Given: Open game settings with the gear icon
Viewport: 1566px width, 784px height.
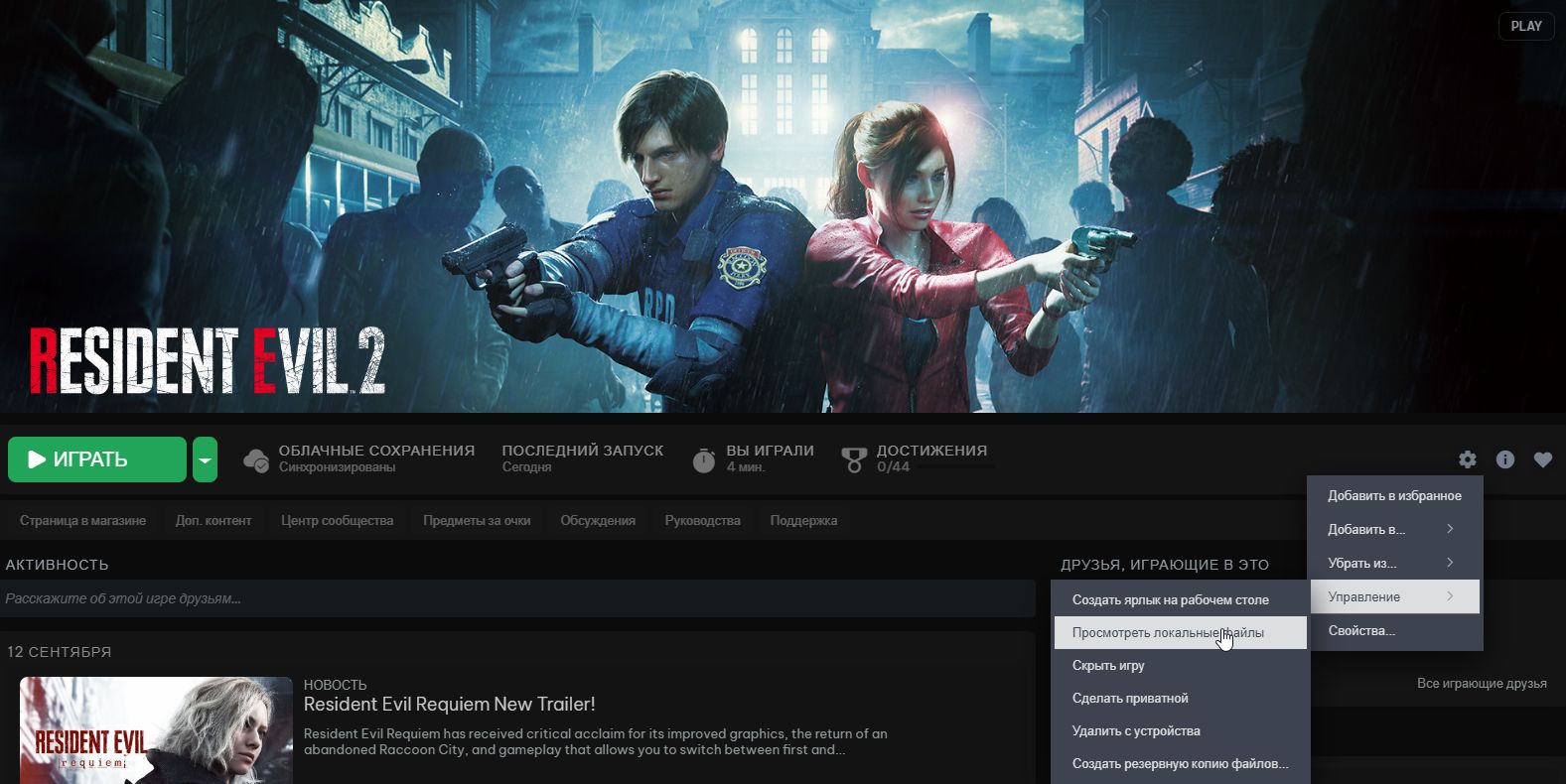Looking at the screenshot, I should (x=1467, y=459).
